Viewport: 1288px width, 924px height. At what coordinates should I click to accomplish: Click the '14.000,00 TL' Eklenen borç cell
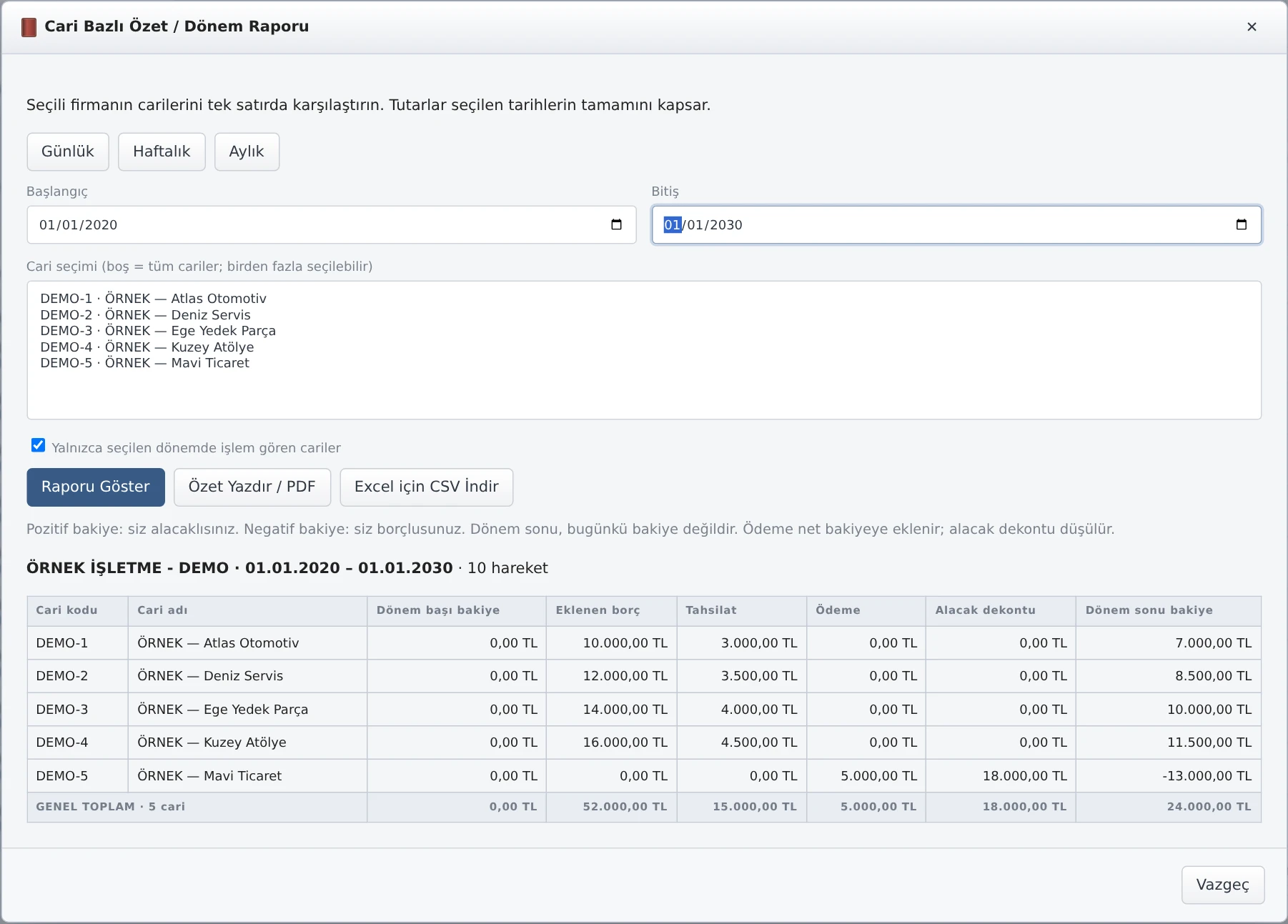[x=612, y=710]
